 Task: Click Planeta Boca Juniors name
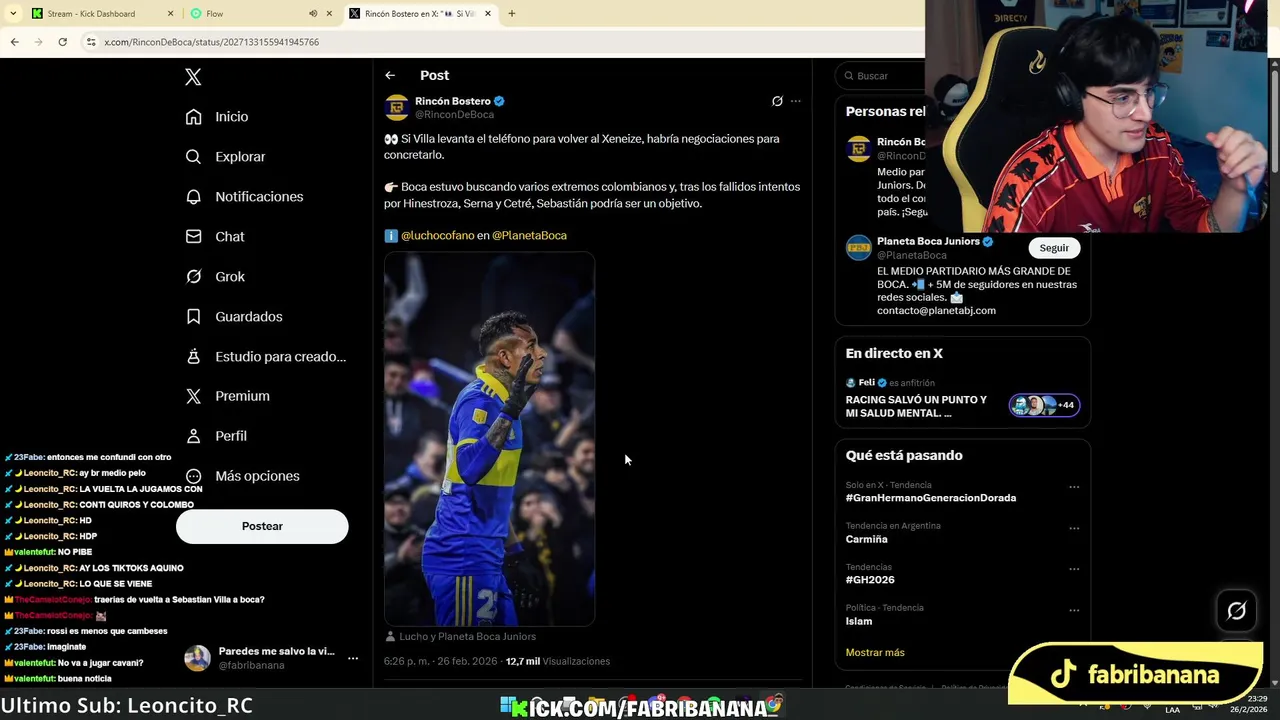pyautogui.click(x=928, y=241)
